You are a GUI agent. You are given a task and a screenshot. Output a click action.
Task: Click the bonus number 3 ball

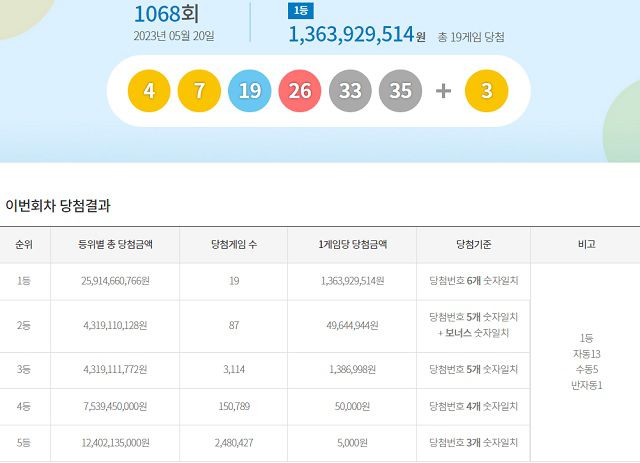click(x=487, y=91)
